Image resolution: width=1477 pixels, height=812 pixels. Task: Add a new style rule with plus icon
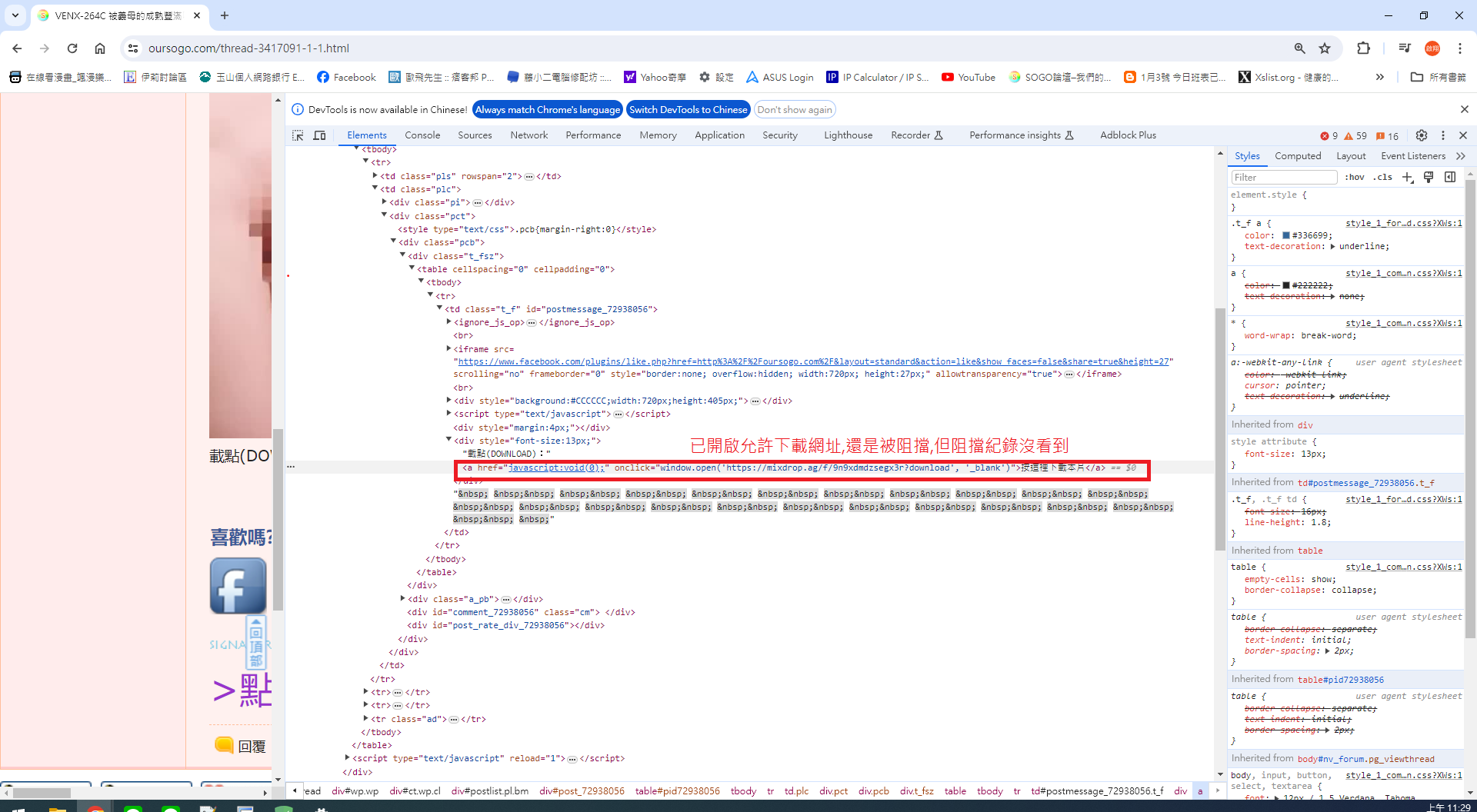point(1408,177)
